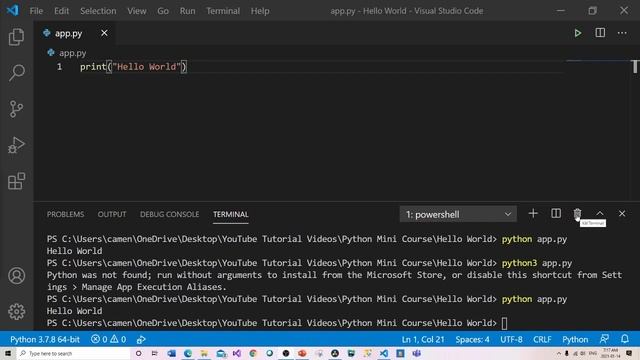Open Google Chrome from the taskbar

[253, 353]
